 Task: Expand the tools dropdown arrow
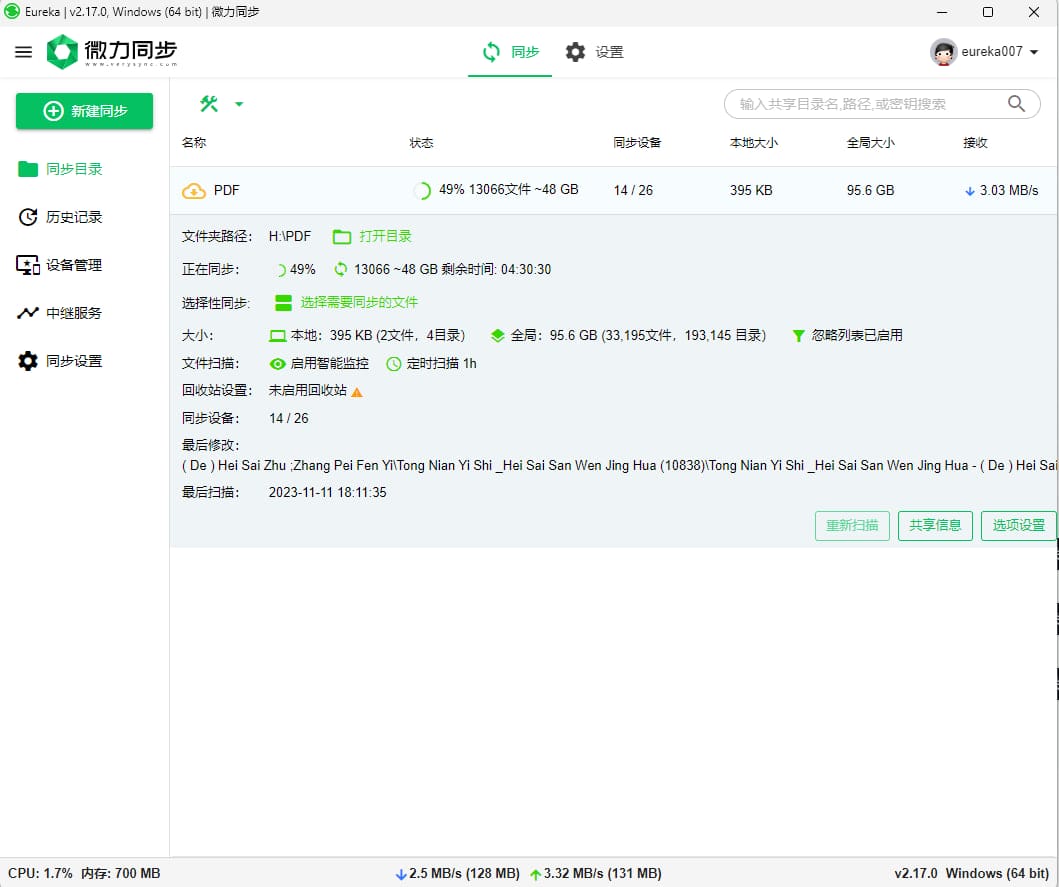[238, 104]
